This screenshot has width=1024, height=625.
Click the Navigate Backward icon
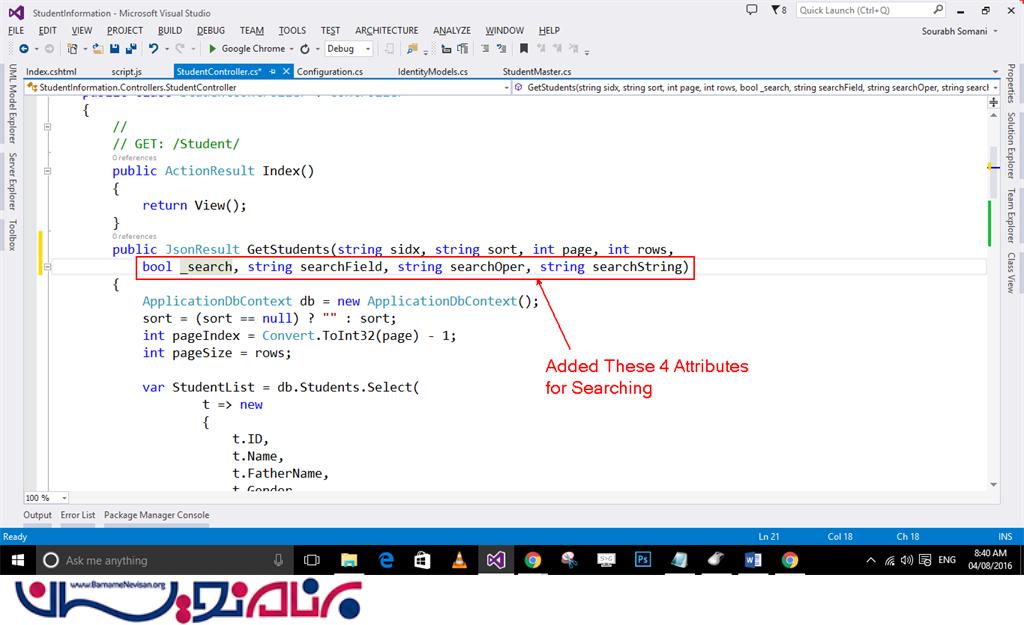point(23,48)
